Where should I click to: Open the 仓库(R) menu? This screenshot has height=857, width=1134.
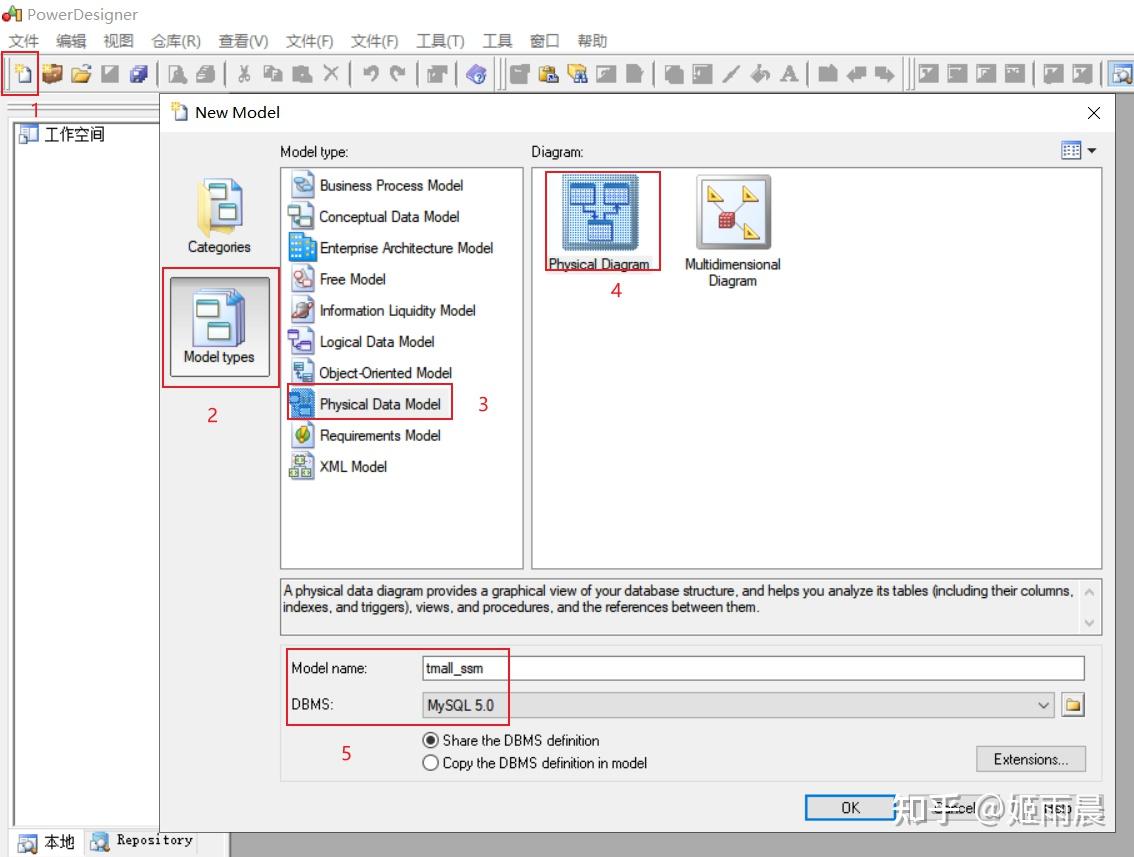click(x=176, y=41)
